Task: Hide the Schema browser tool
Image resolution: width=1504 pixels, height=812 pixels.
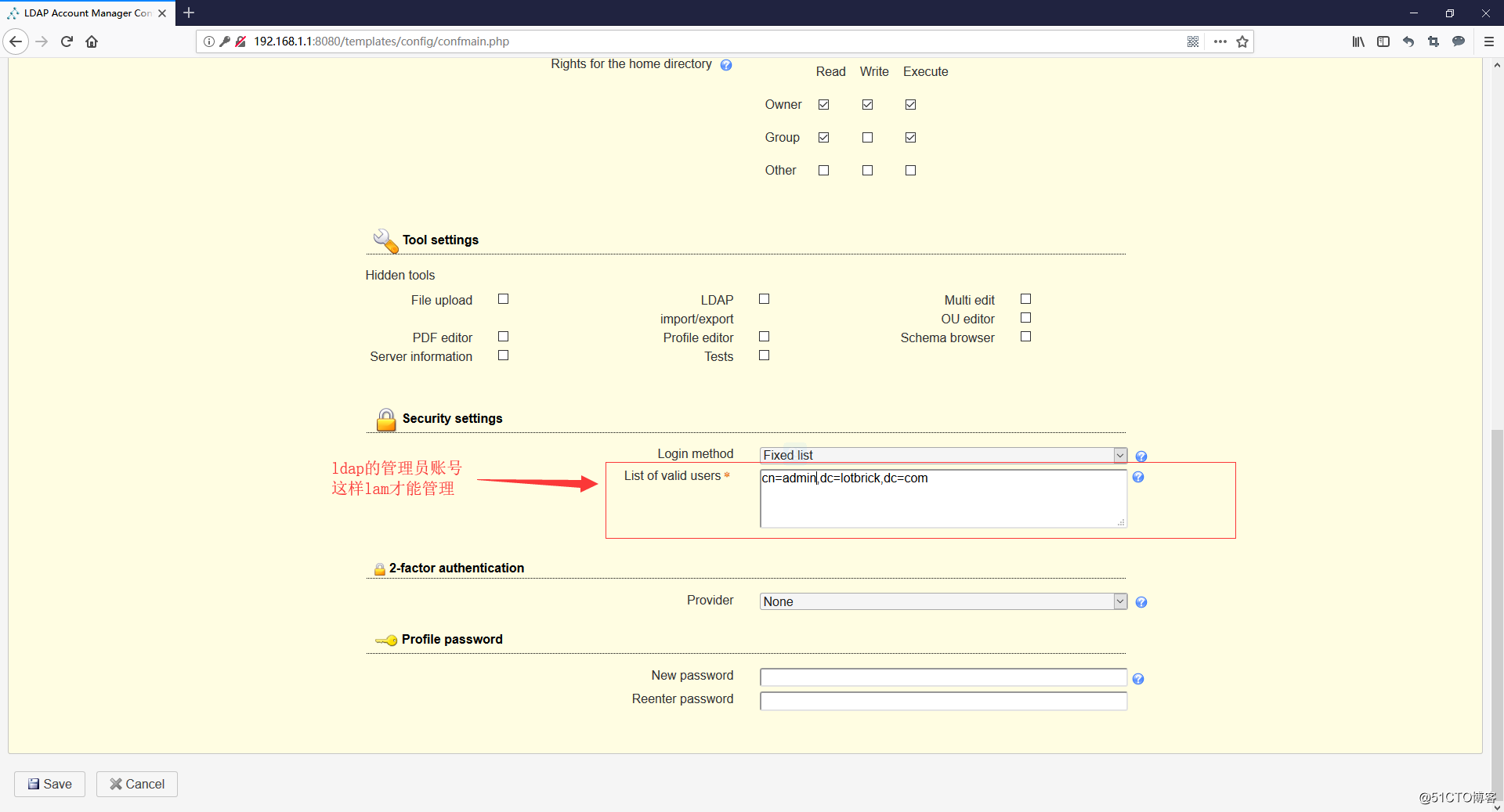Action: coord(1025,337)
